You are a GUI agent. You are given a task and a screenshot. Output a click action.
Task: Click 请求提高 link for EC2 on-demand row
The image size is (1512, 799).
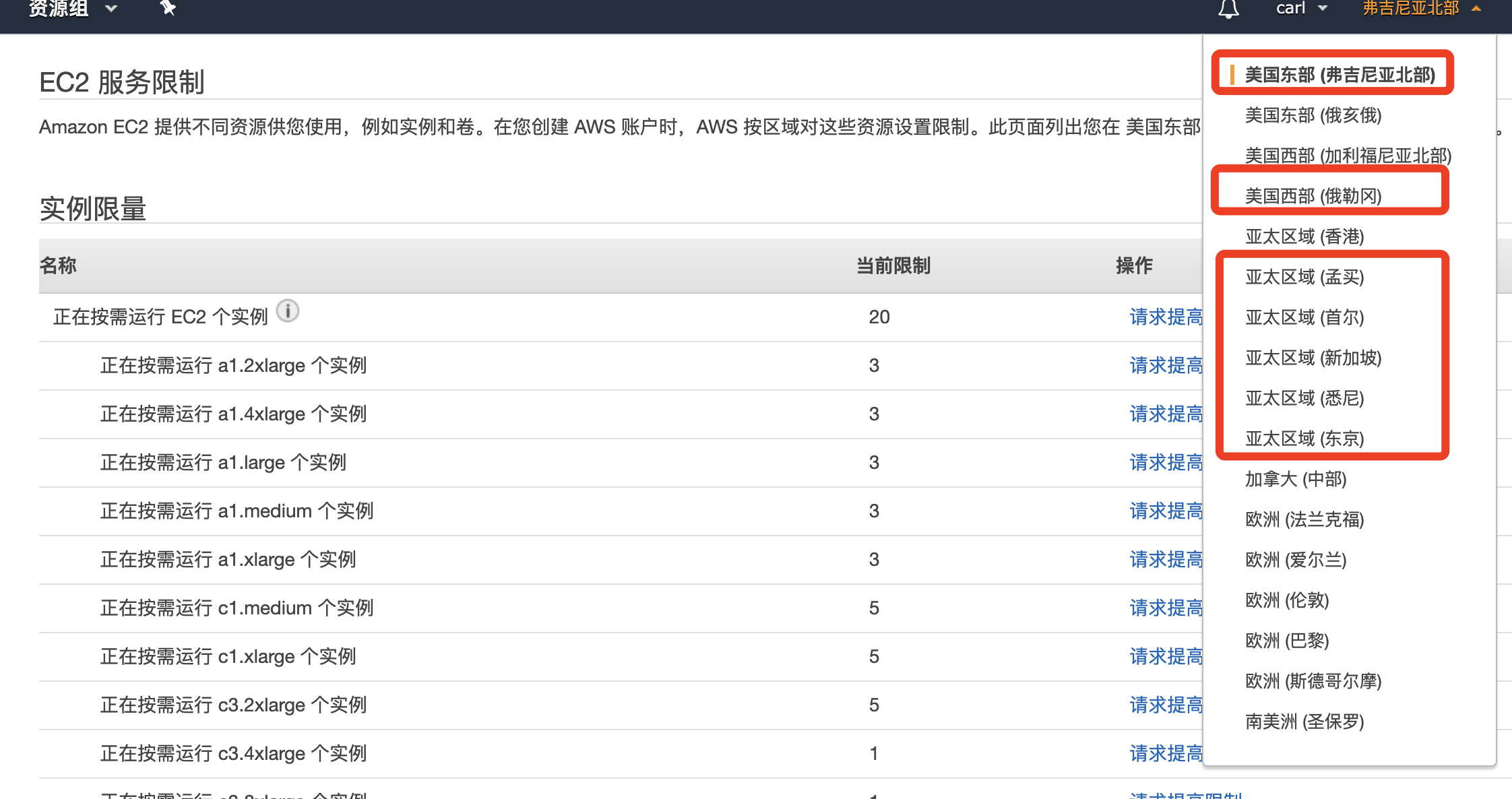coord(1166,317)
